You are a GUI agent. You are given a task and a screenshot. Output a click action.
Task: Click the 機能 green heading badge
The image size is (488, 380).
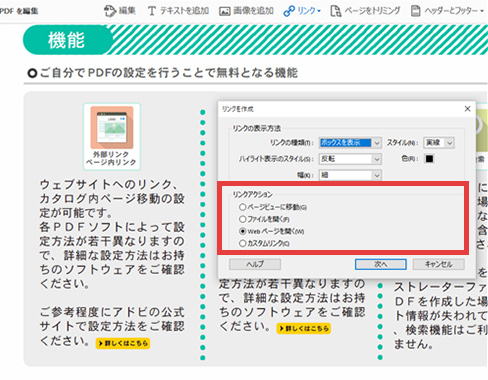[67, 40]
